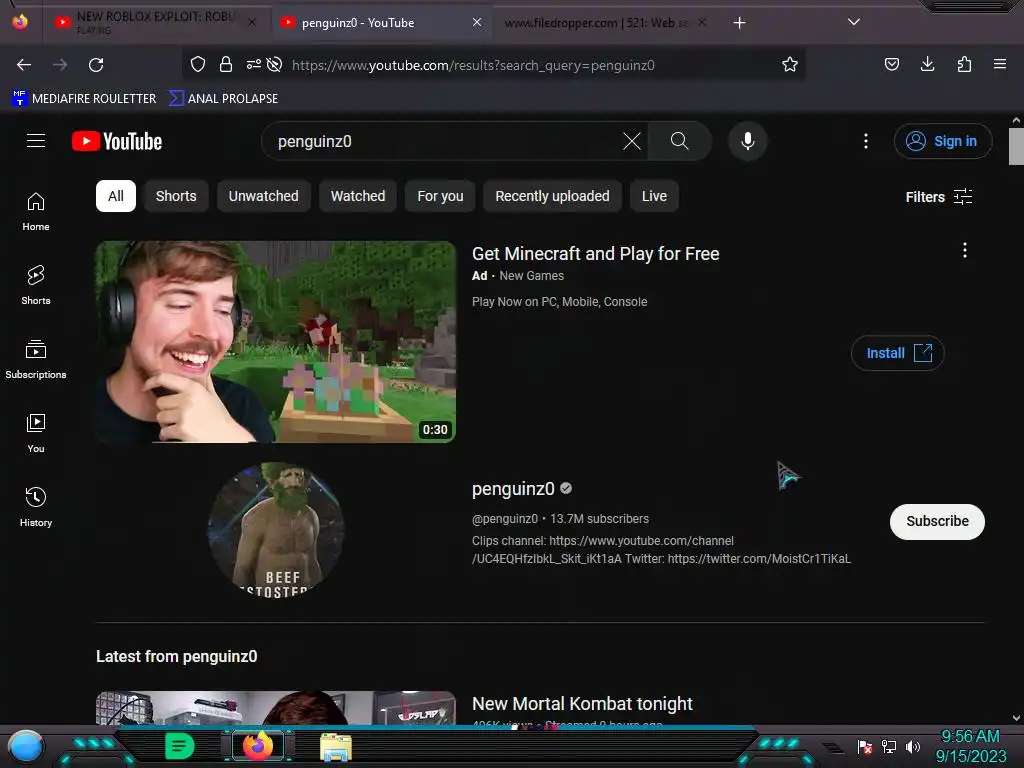This screenshot has height=768, width=1024.
Task: Open MEDIAFIRE ROULETTER bookmark
Action: tap(84, 99)
